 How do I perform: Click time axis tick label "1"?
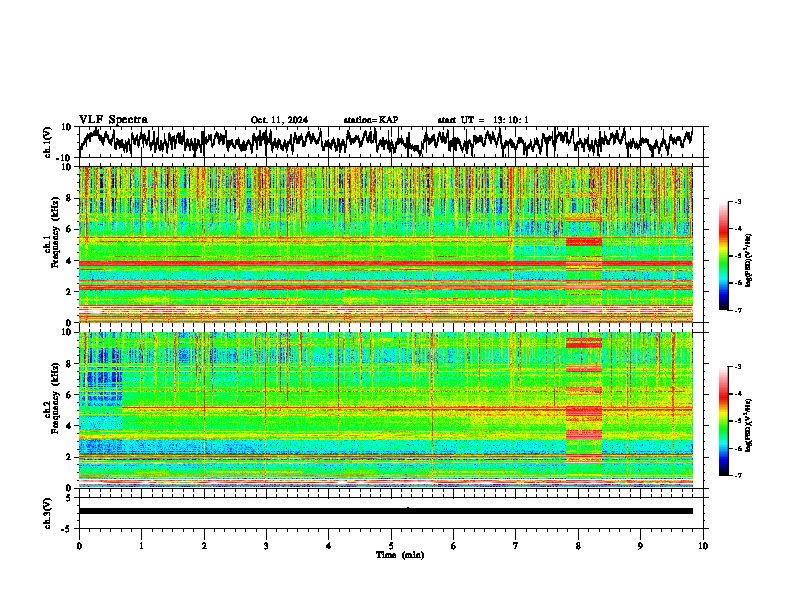(x=141, y=546)
